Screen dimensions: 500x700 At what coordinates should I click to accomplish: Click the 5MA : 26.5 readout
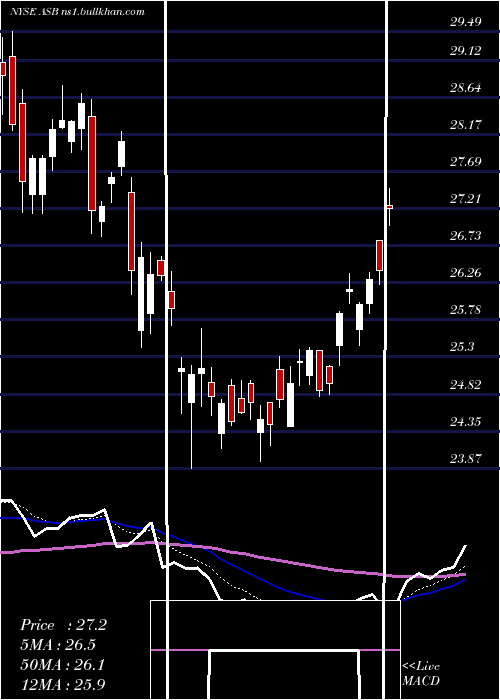(58, 645)
